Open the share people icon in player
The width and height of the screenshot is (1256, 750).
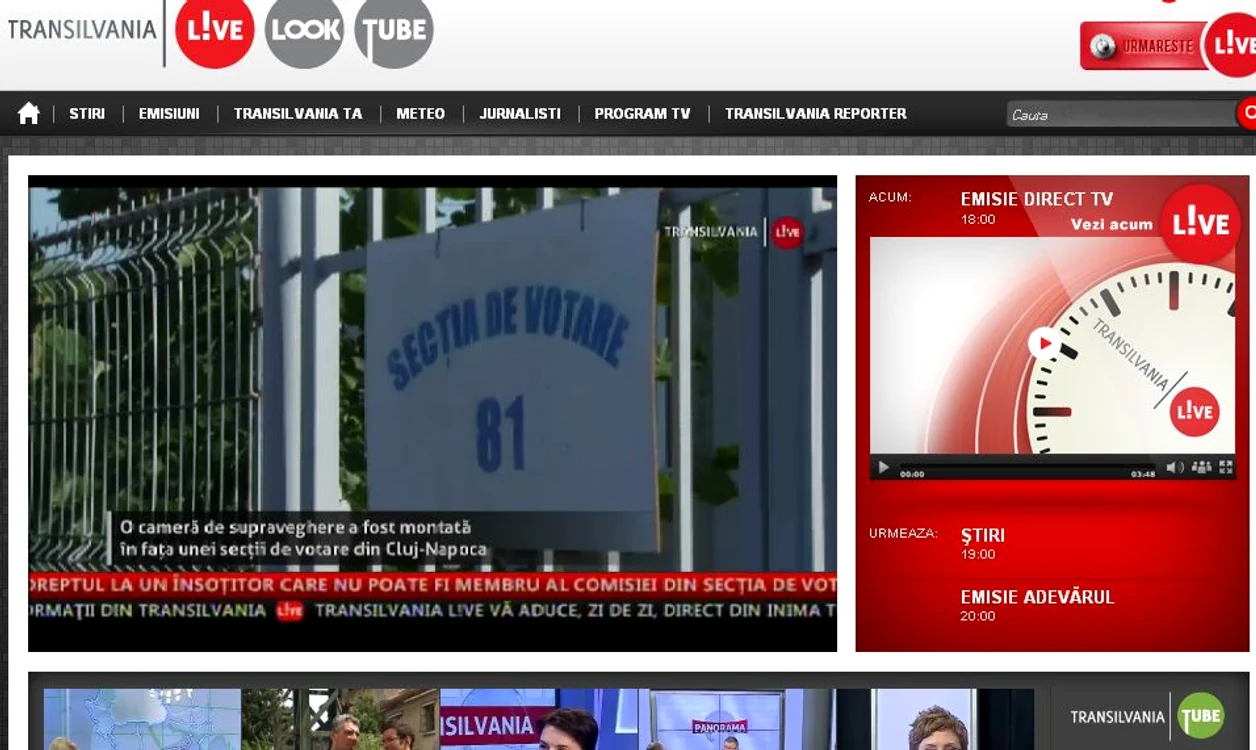click(1201, 467)
